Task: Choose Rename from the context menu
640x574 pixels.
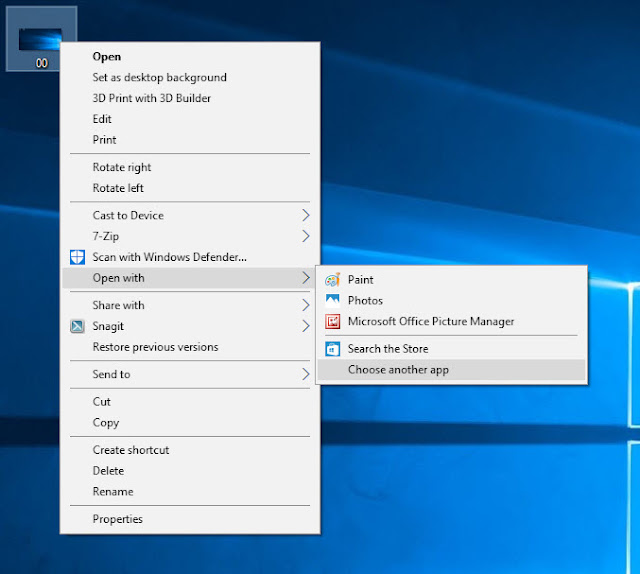Action: 190,491
